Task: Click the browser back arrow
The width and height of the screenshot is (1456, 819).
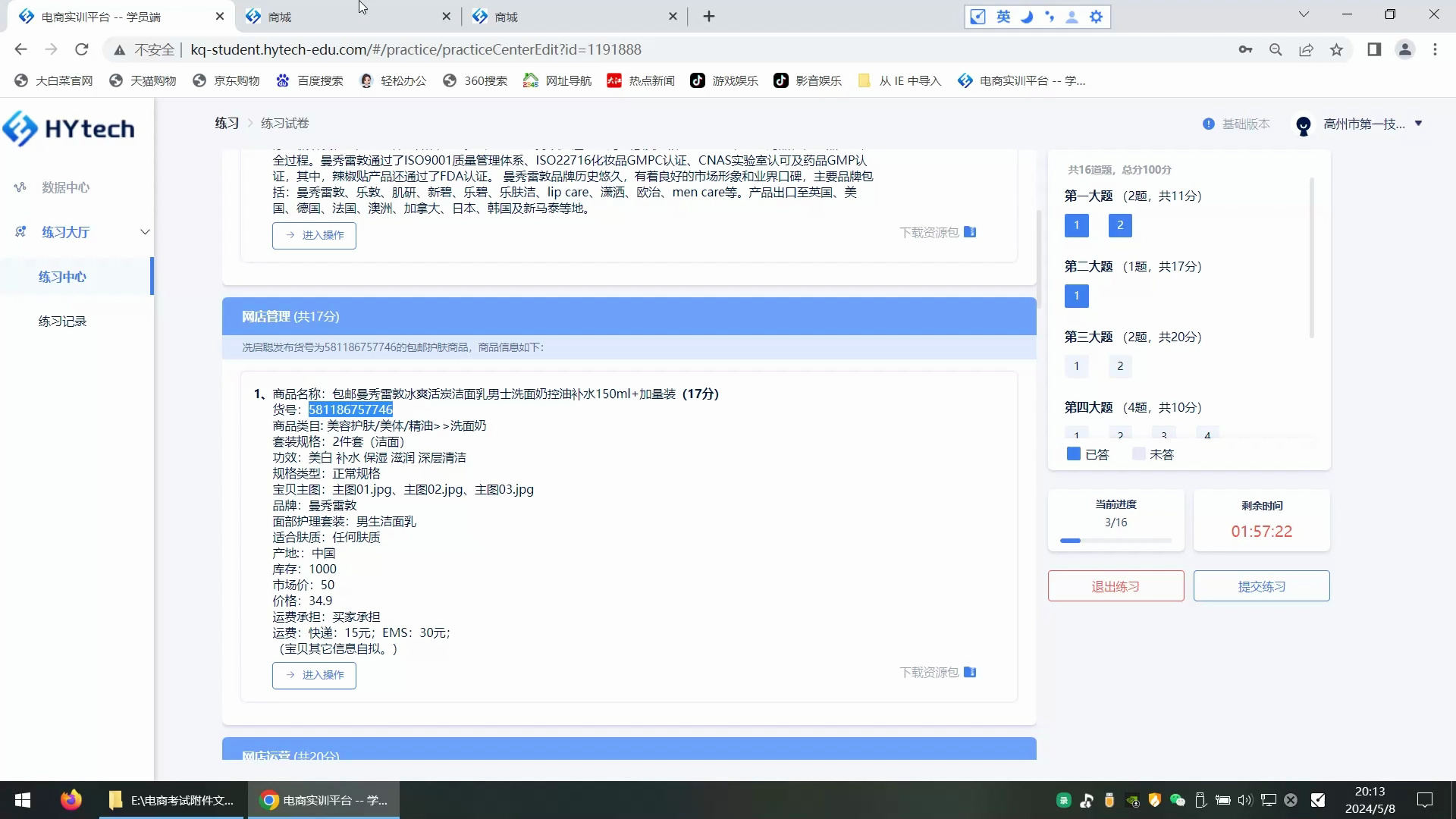Action: tap(20, 49)
